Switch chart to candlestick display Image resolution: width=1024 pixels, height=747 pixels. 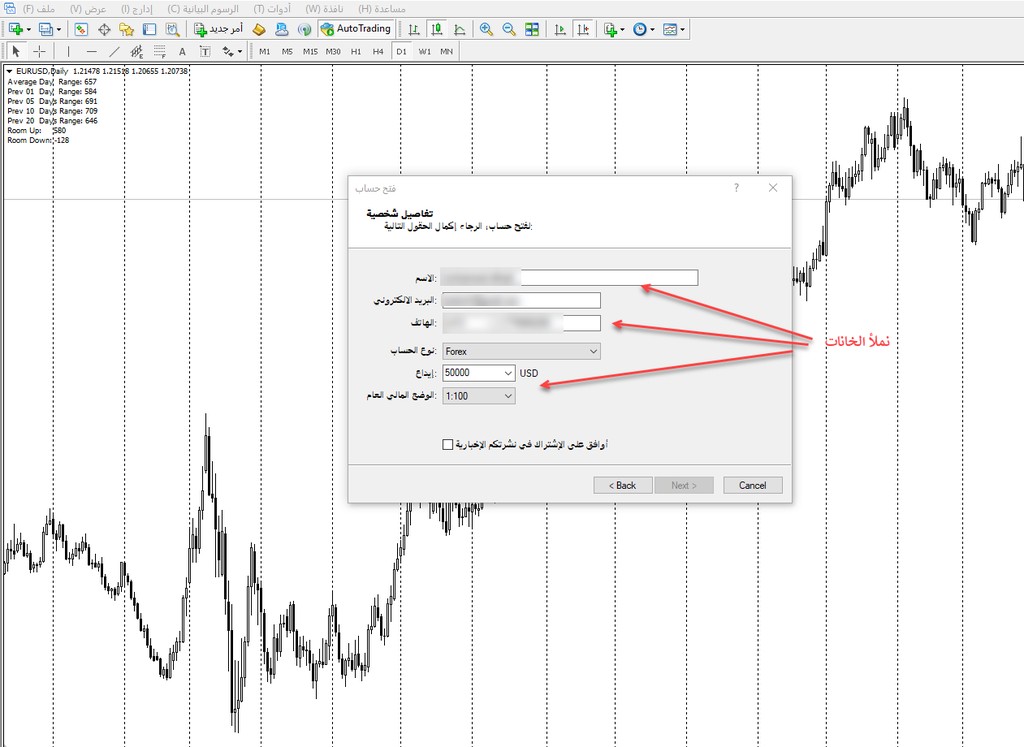[x=438, y=30]
